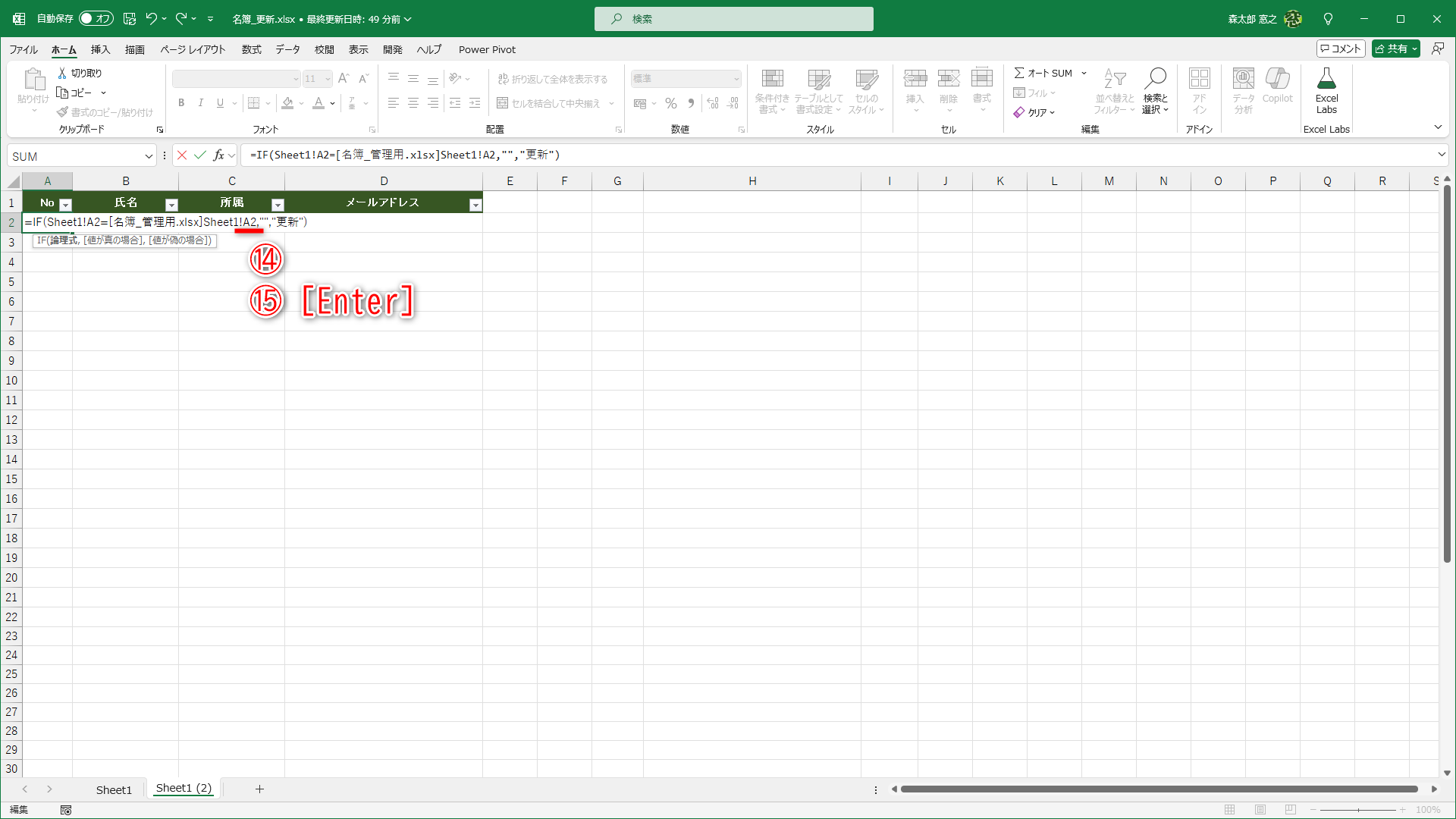Viewport: 1456px width, 819px height.
Task: Toggle italic formatting
Action: [200, 103]
